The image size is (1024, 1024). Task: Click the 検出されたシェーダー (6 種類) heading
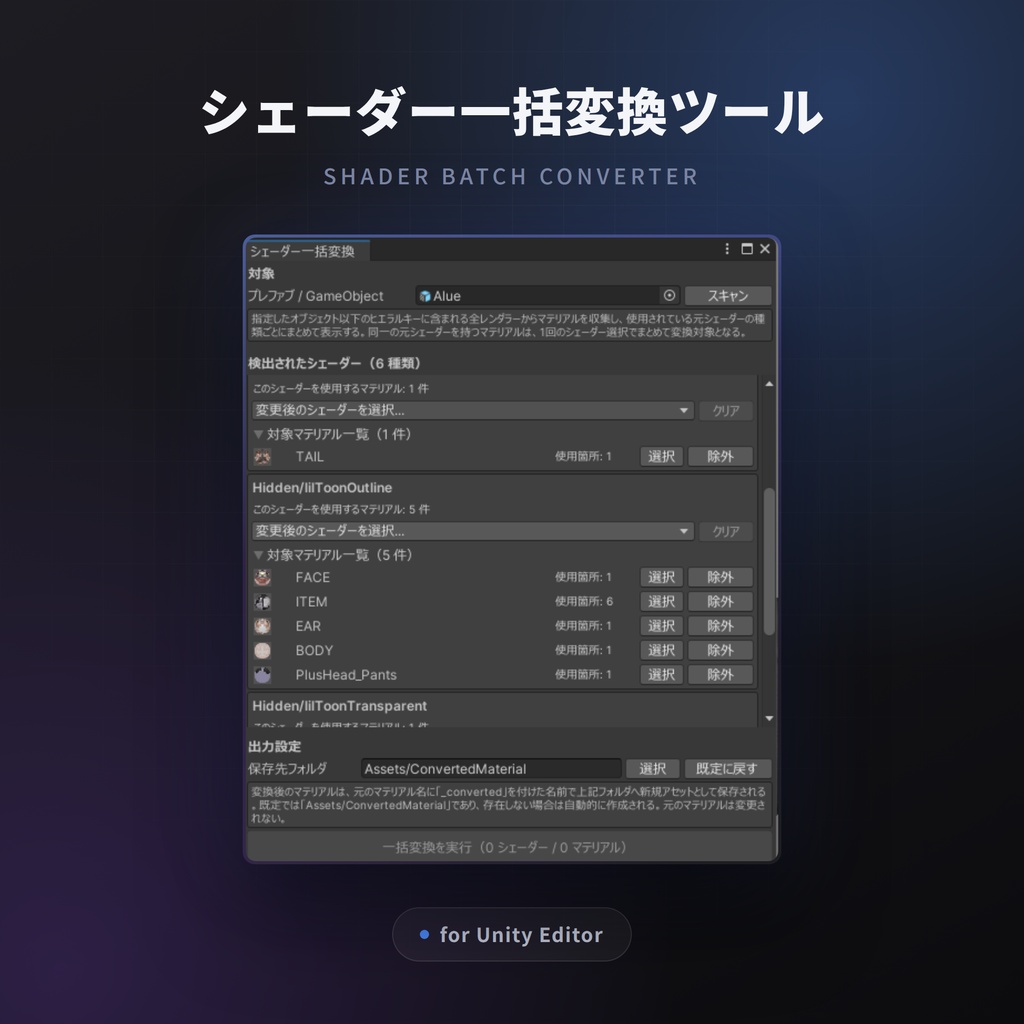336,363
